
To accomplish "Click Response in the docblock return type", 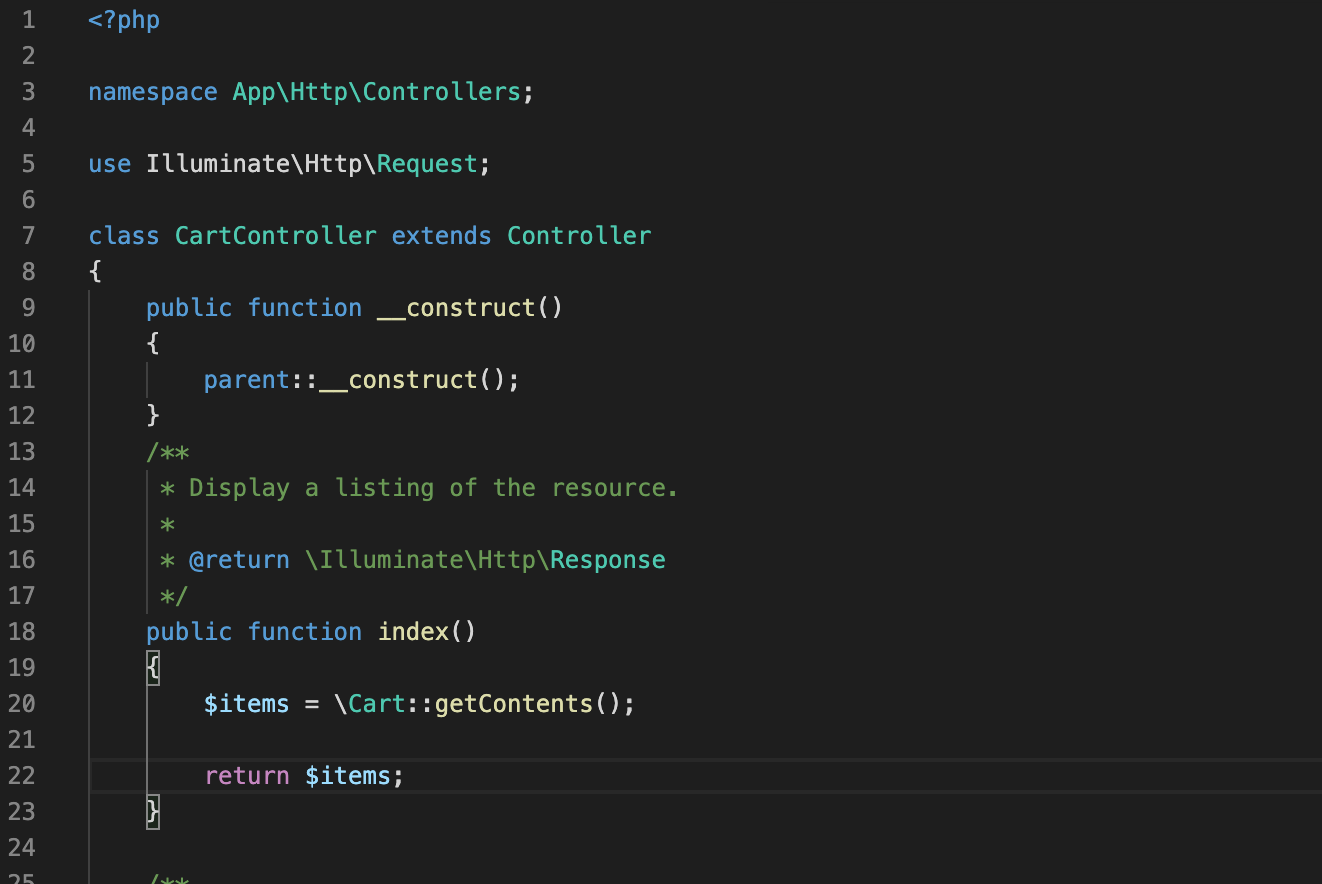I will [608, 560].
